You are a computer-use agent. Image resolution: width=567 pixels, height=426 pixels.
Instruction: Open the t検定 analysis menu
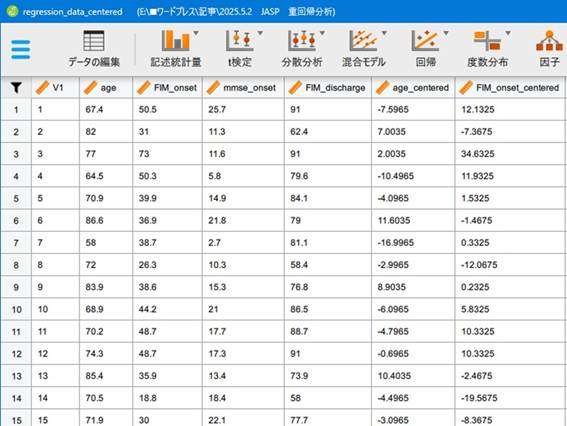point(239,49)
